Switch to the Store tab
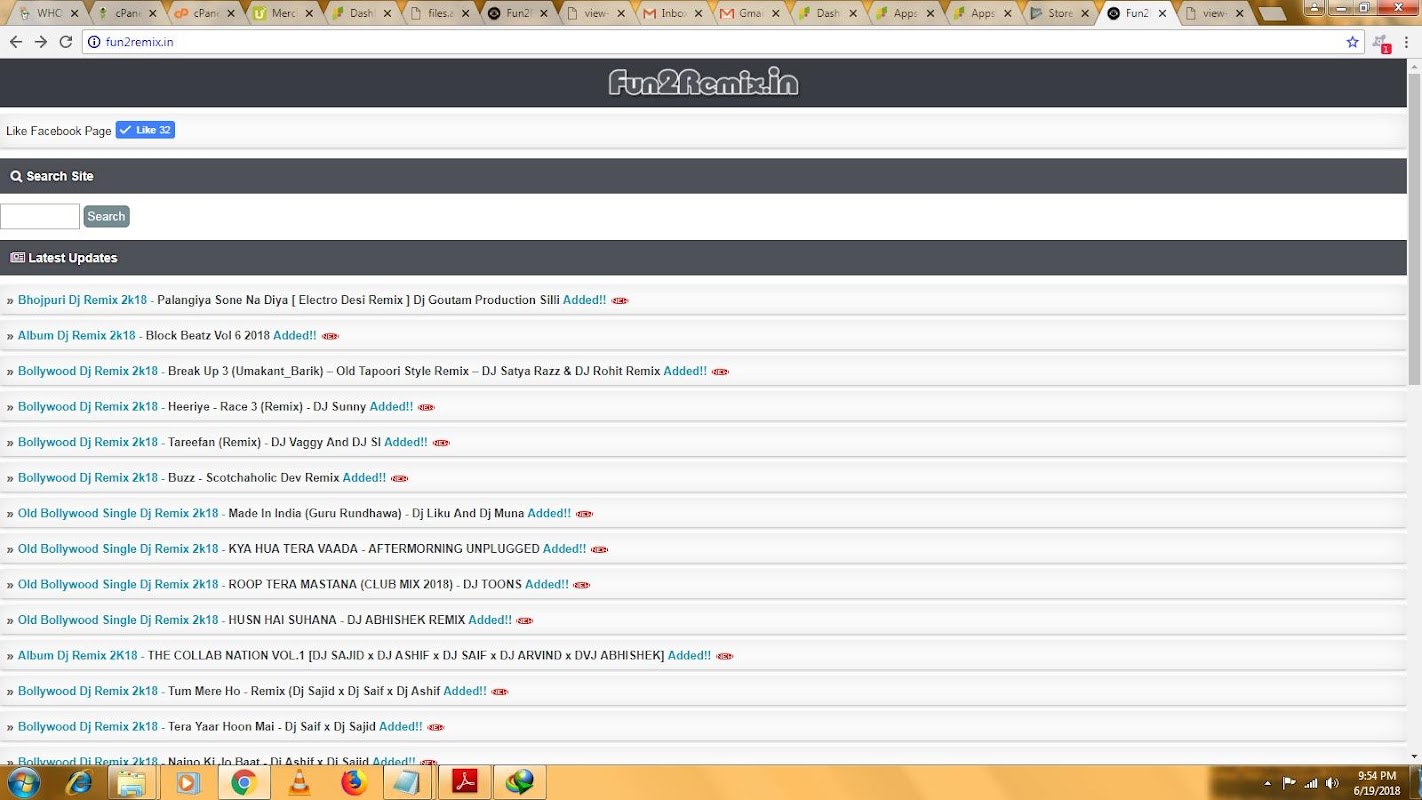The width and height of the screenshot is (1422, 800). (1062, 14)
